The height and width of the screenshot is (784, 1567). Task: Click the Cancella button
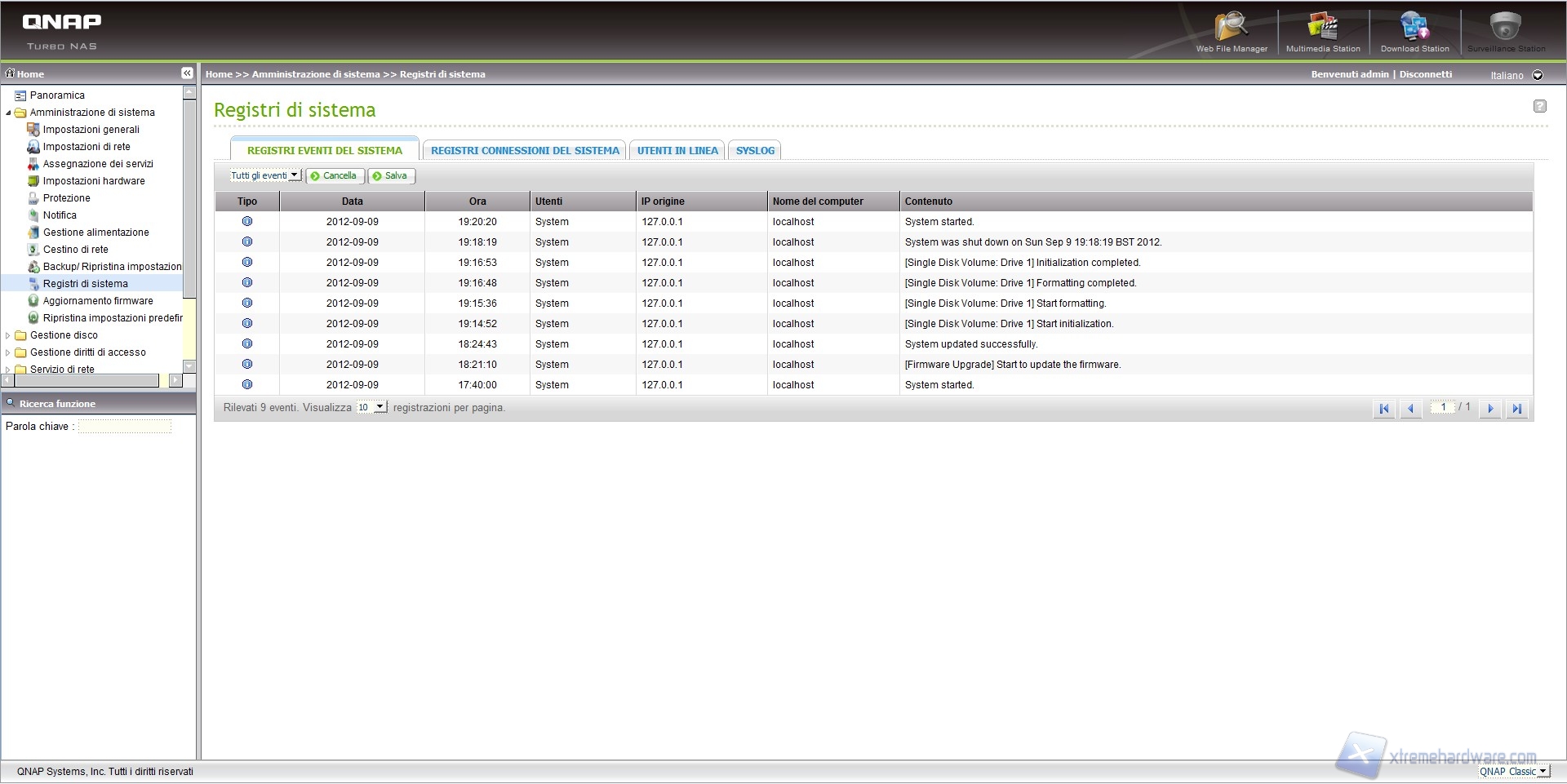point(335,176)
